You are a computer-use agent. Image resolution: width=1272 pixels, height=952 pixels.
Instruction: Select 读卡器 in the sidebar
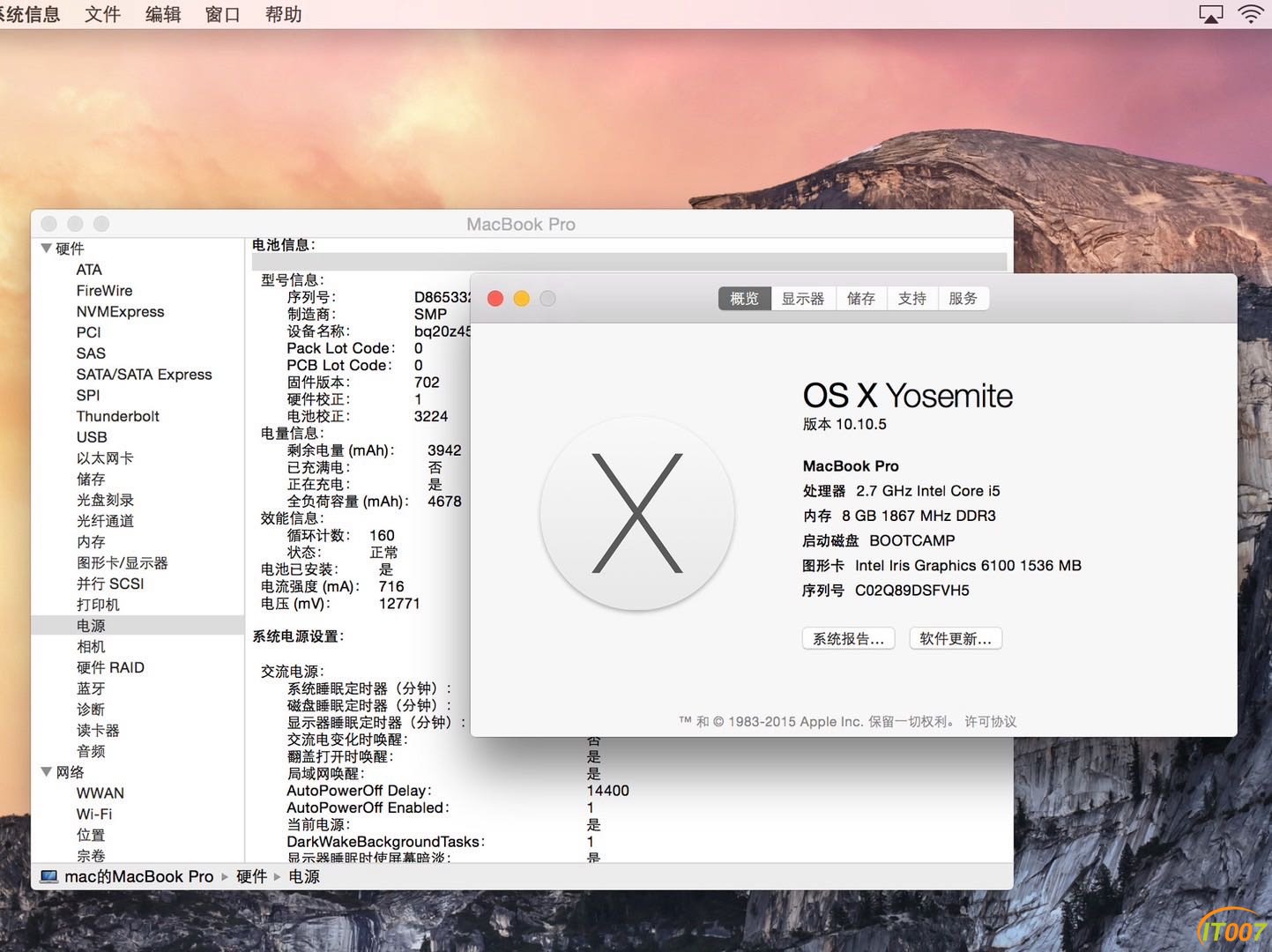98,731
